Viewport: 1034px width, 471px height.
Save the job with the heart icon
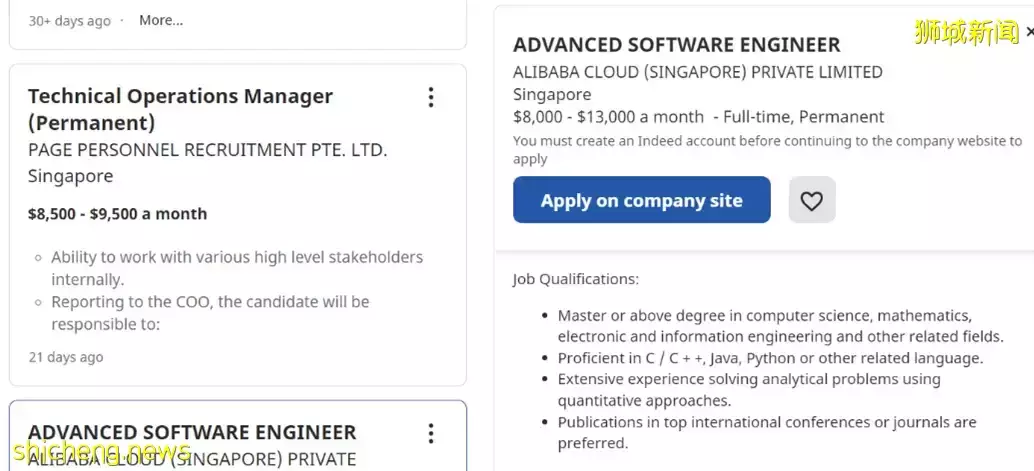click(x=811, y=200)
